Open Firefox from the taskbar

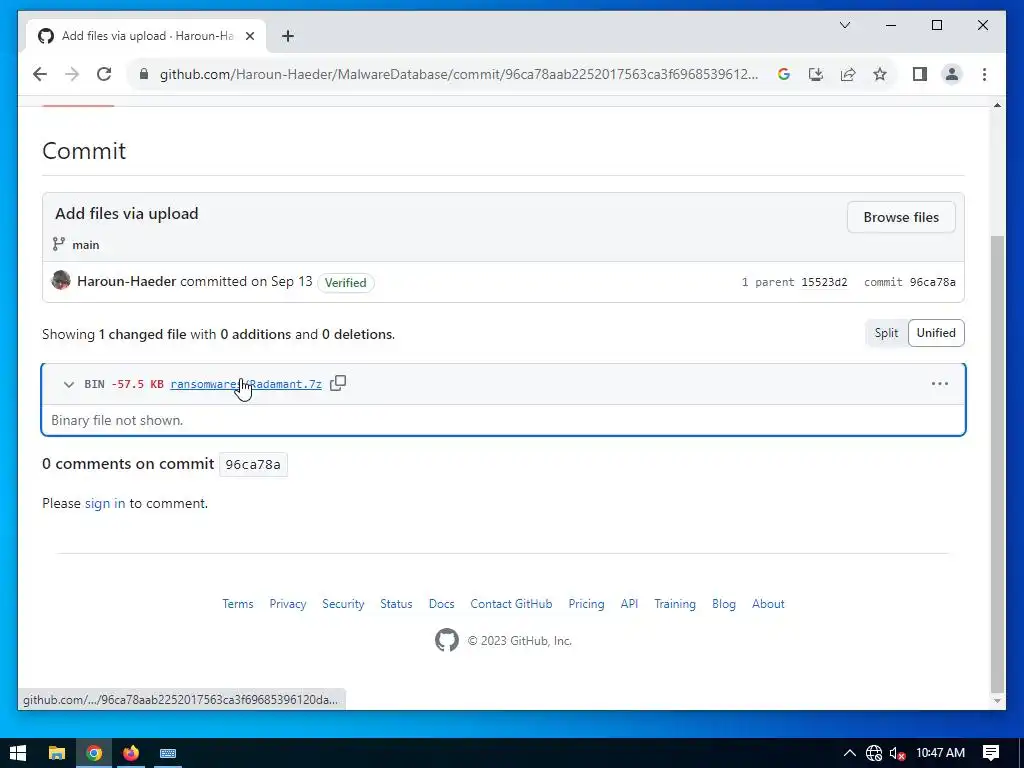[131, 753]
